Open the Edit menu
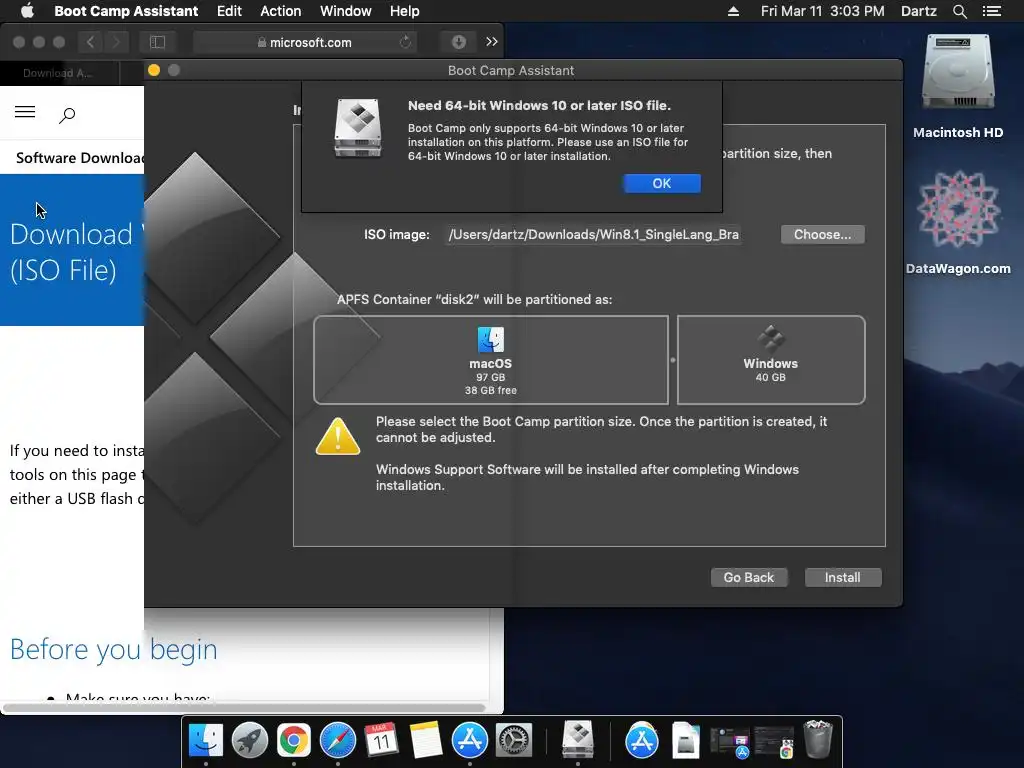The image size is (1024, 768). 229,11
